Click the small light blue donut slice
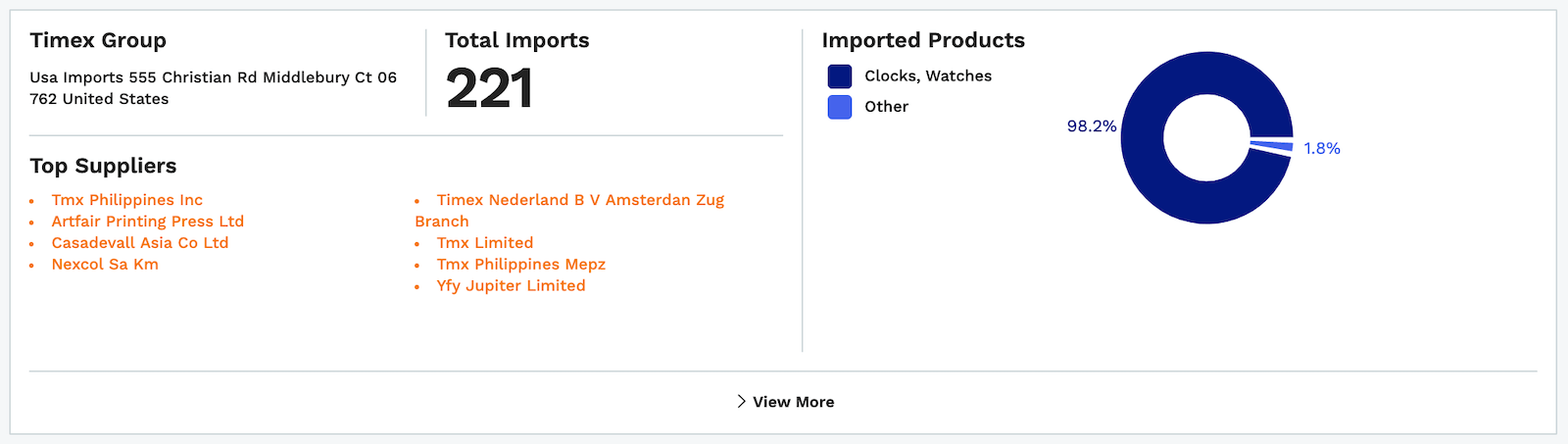This screenshot has width=1568, height=444. click(x=1272, y=147)
